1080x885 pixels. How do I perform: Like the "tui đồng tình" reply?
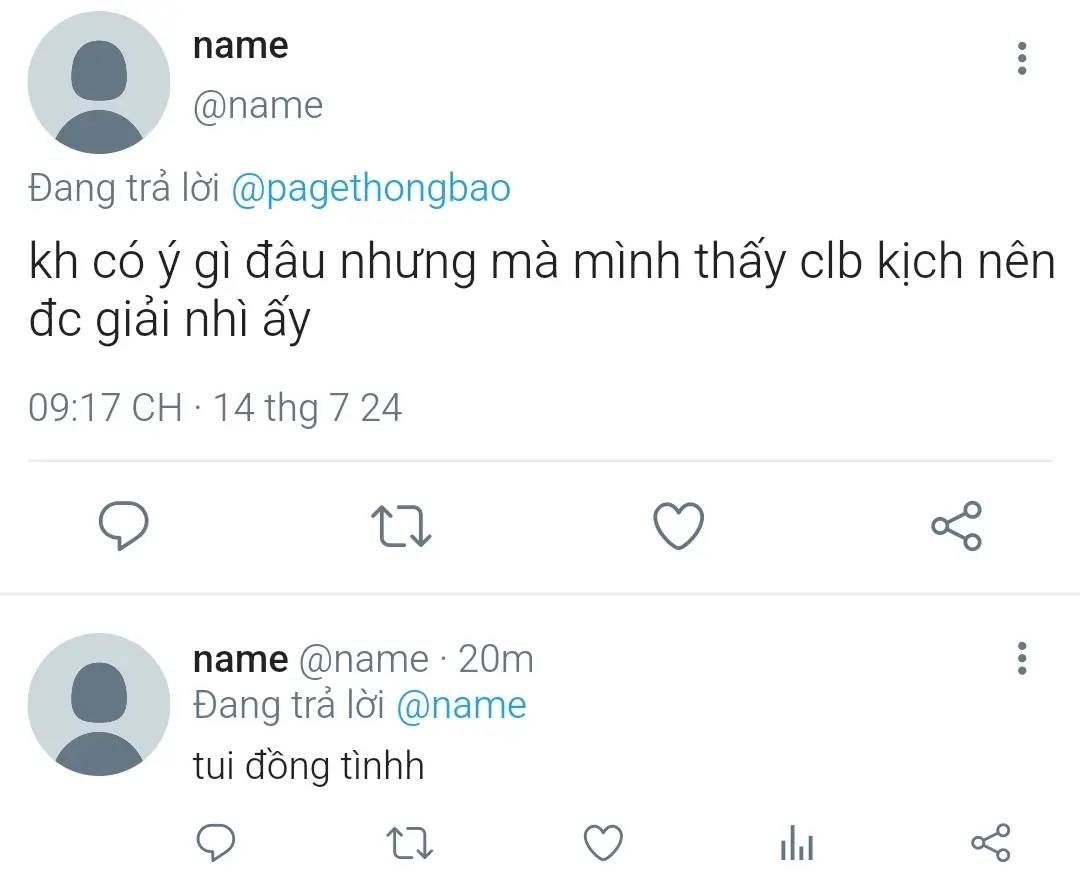[x=603, y=844]
